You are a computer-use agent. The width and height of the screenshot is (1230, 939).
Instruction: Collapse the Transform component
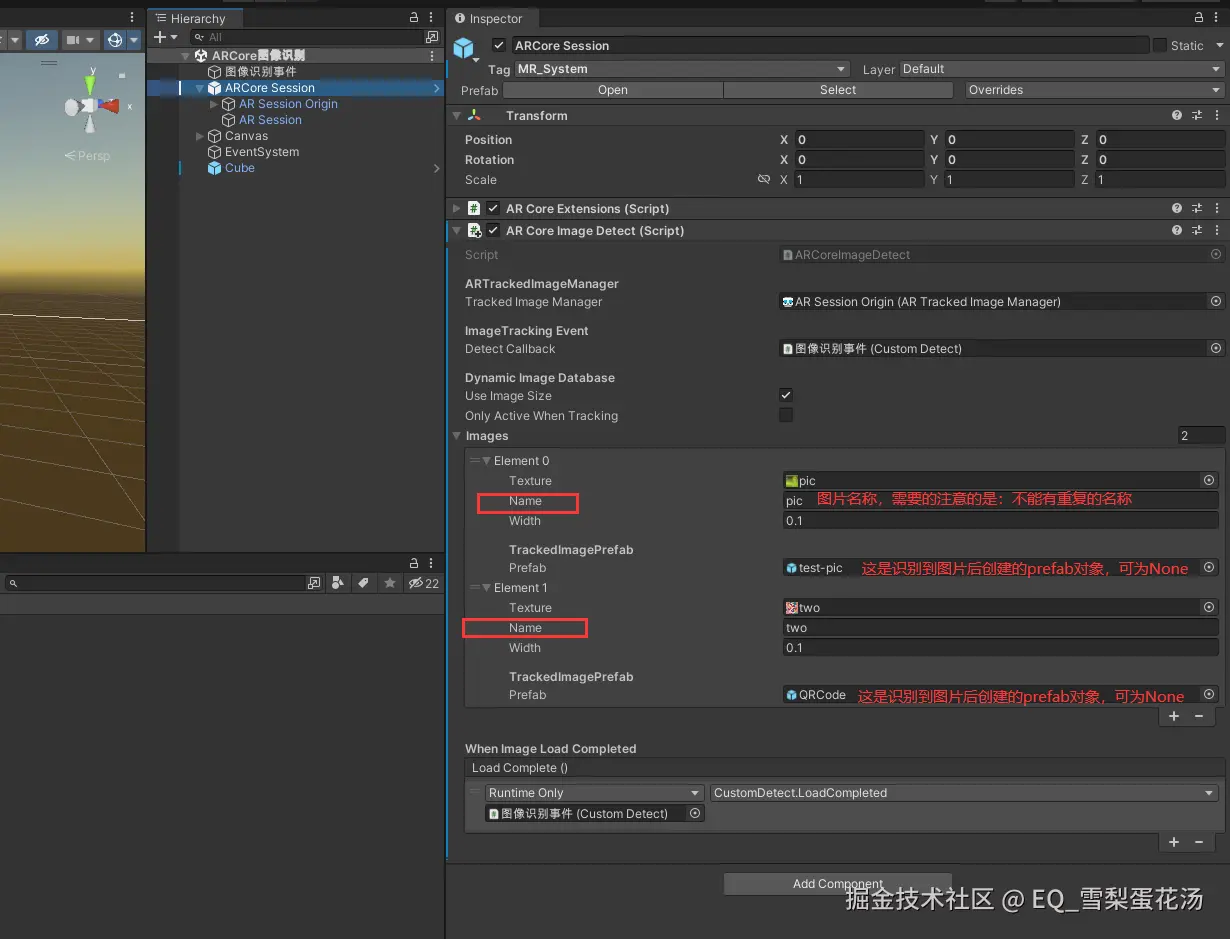[457, 116]
